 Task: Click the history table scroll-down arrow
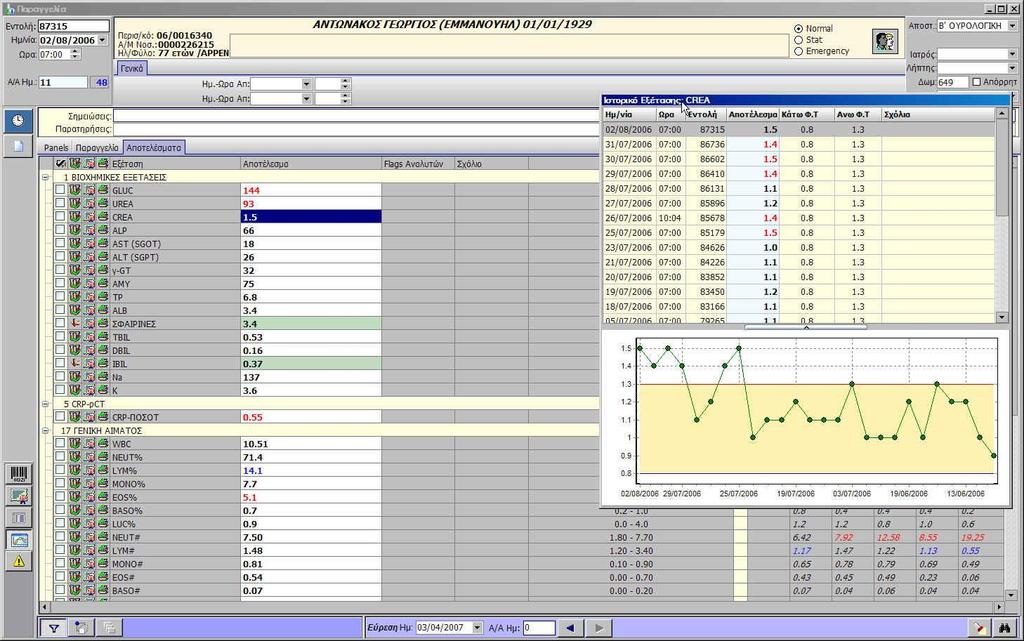(1002, 317)
